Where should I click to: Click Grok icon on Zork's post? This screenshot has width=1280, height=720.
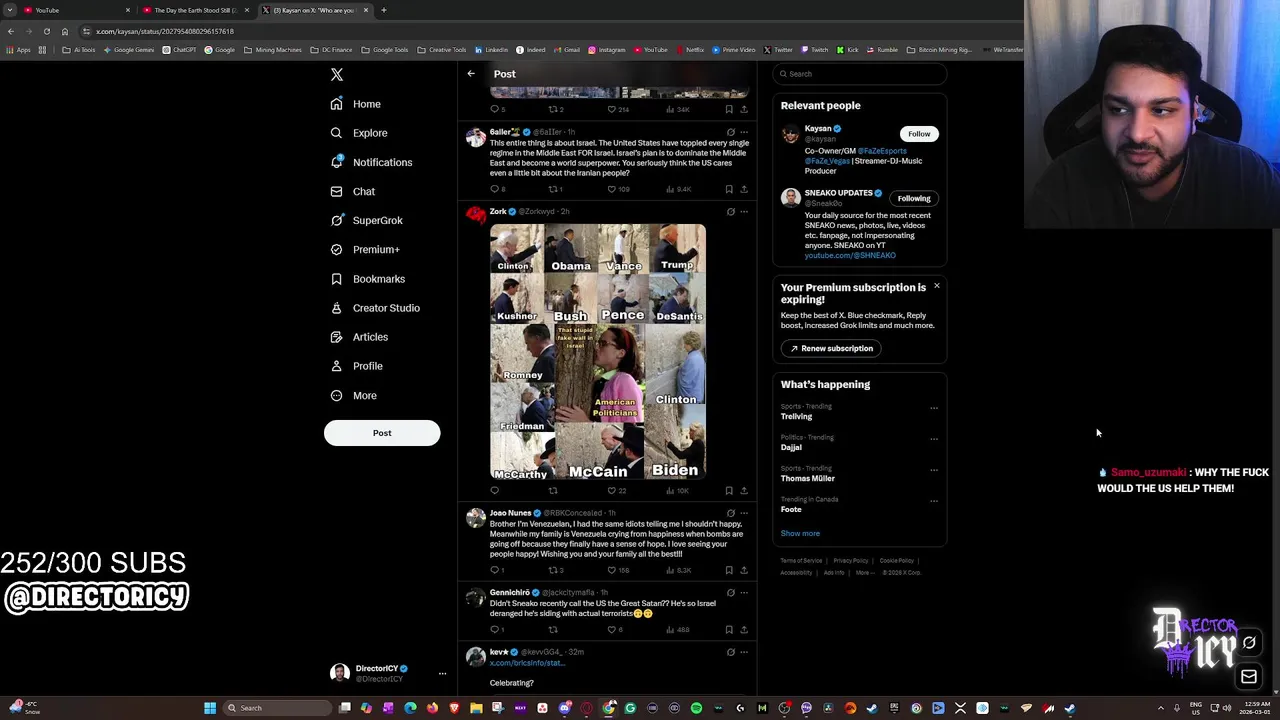730,212
